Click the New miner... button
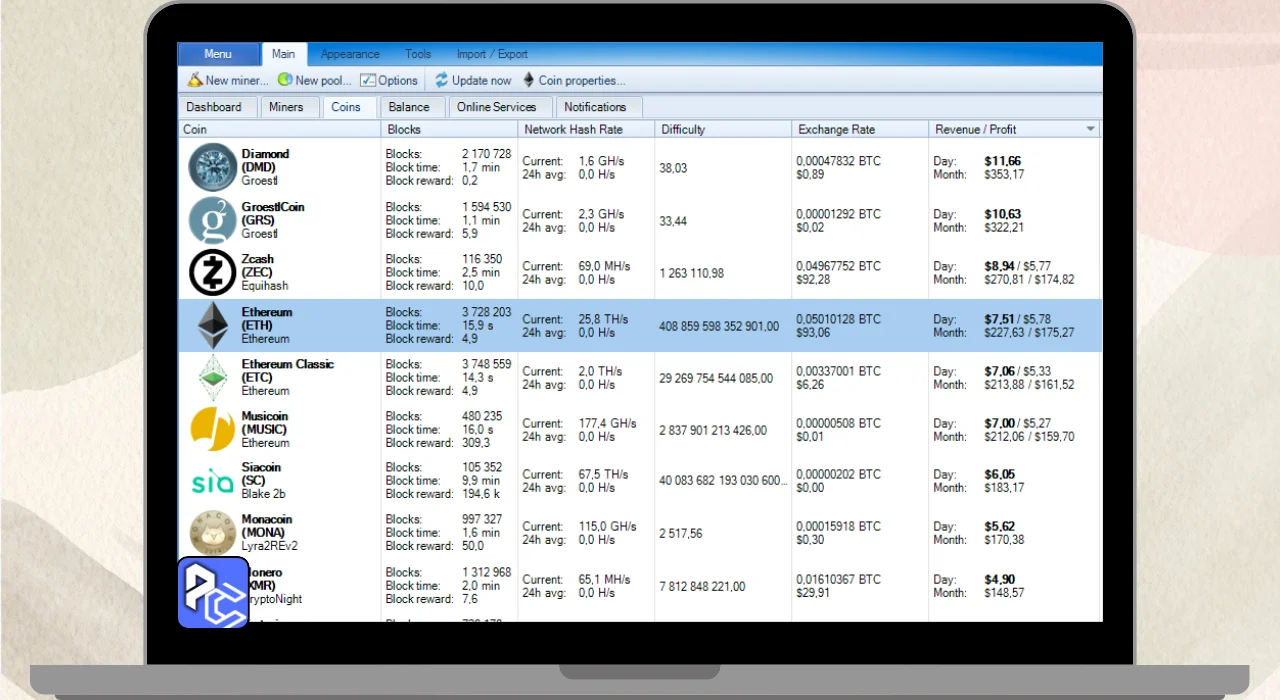The image size is (1280, 700). tap(228, 80)
